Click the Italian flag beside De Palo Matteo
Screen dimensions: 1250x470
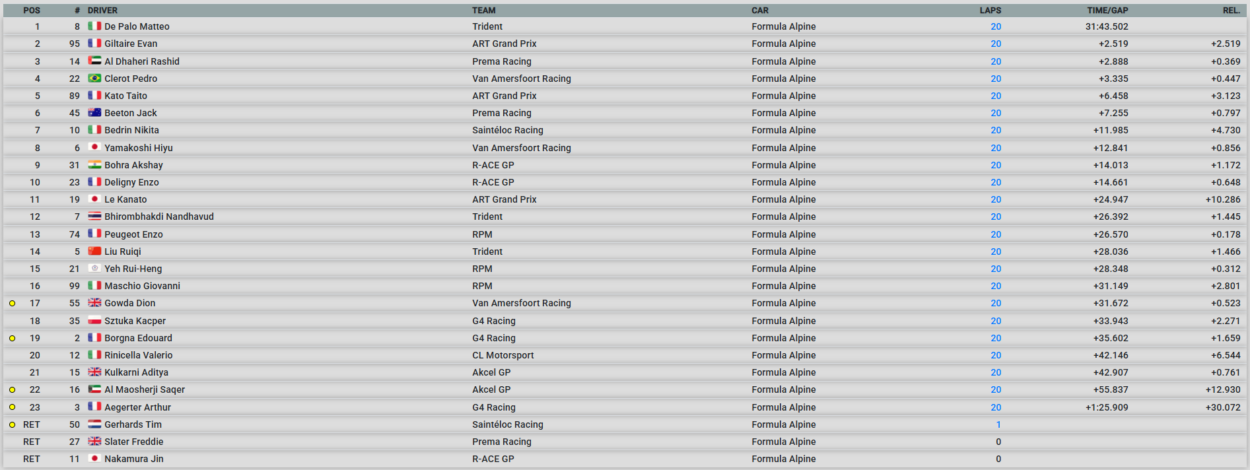tap(95, 27)
